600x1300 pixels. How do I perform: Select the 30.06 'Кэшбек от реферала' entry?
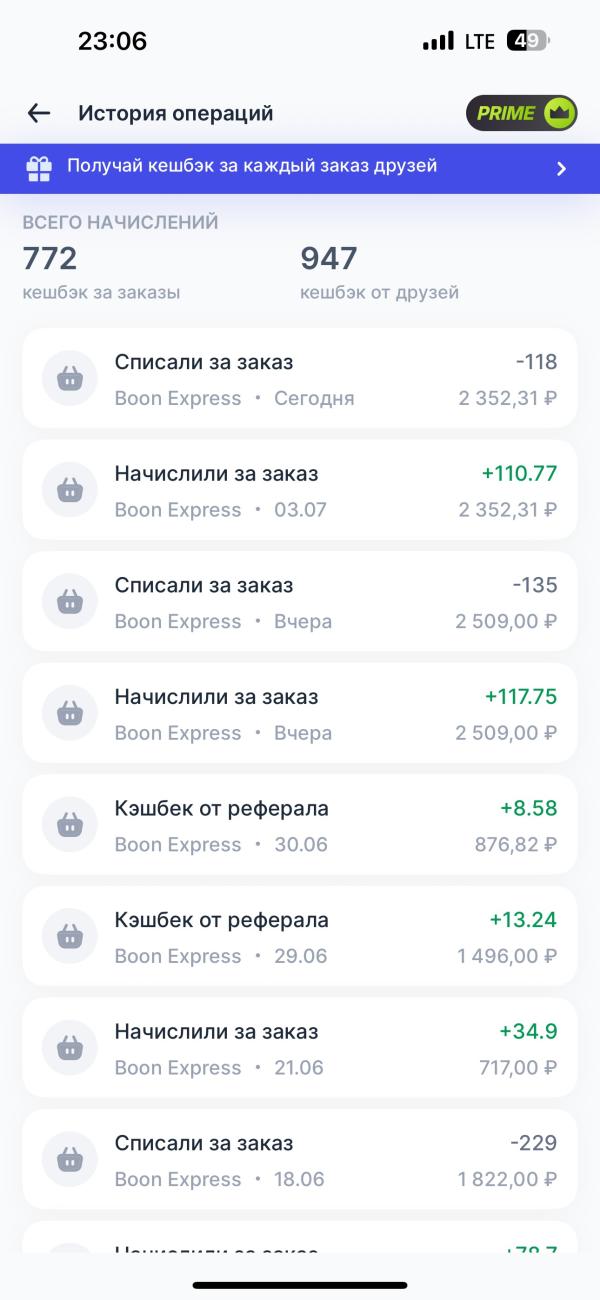(x=300, y=825)
